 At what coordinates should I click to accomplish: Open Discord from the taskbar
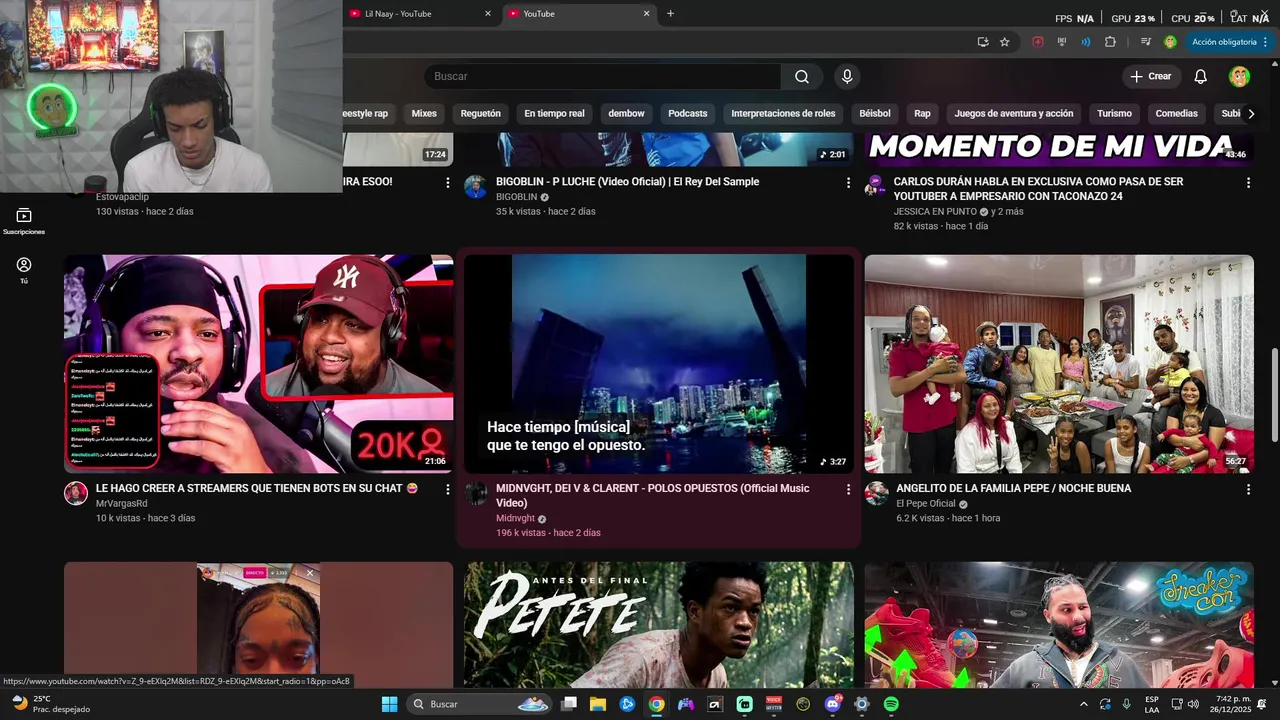click(x=833, y=704)
